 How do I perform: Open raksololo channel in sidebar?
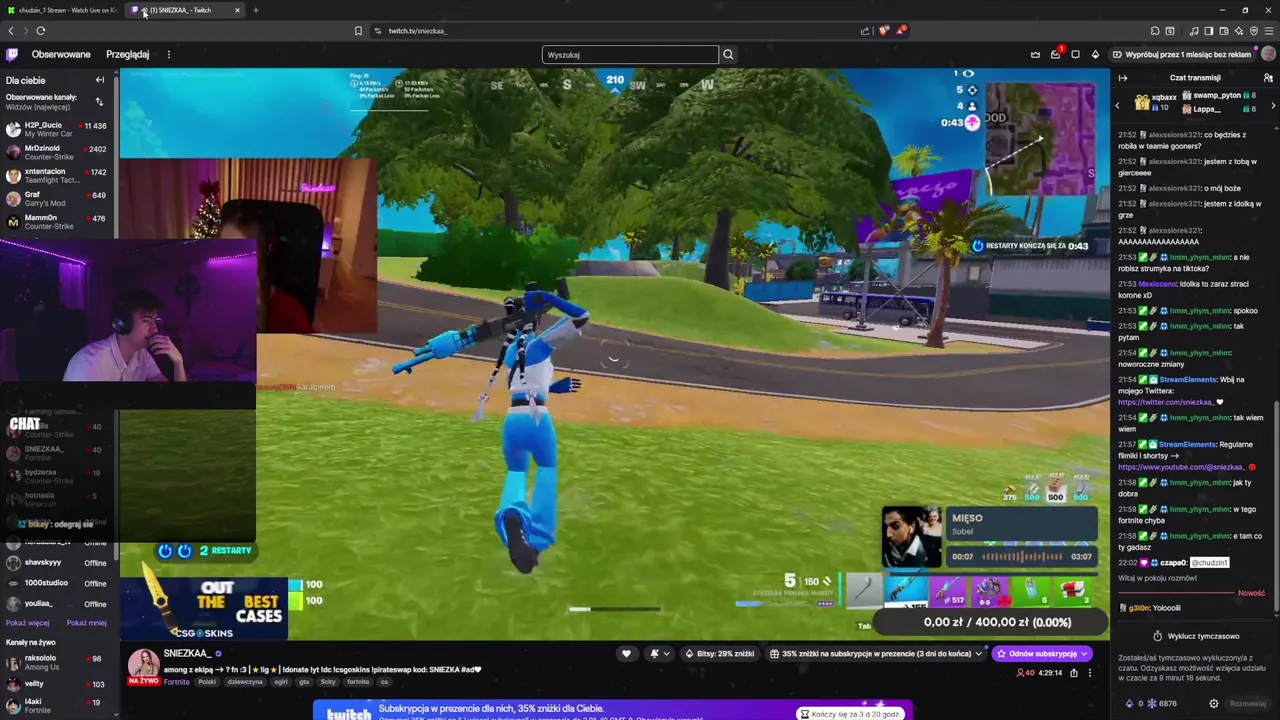click(57, 662)
